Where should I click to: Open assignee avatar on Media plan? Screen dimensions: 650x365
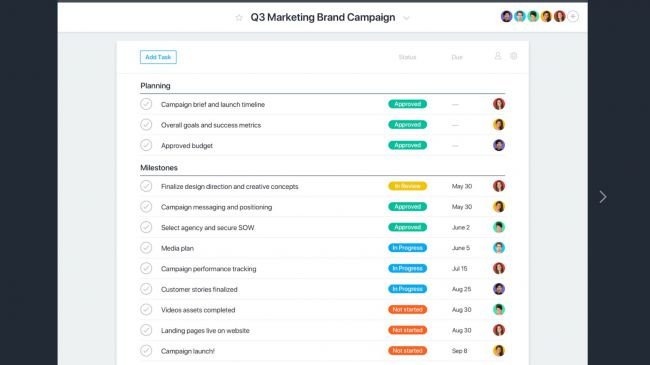[x=499, y=248]
